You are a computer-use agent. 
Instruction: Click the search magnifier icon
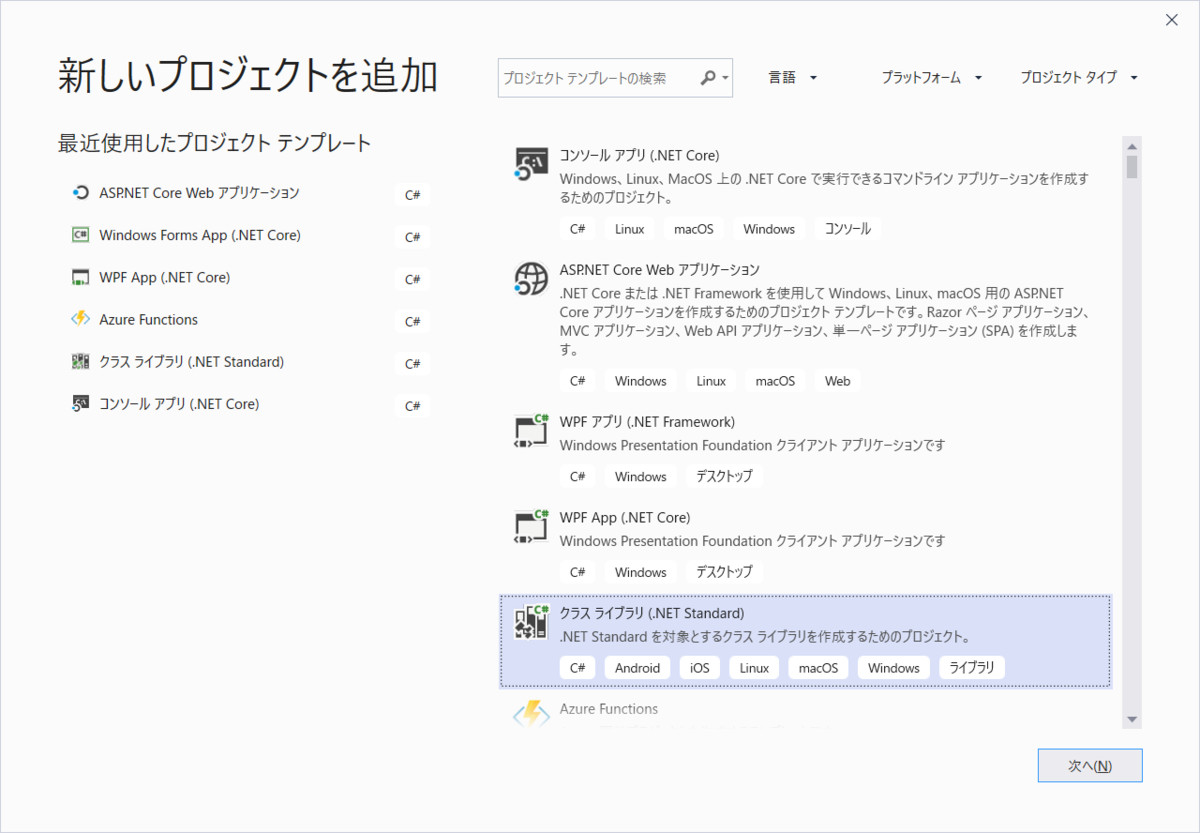click(x=708, y=78)
